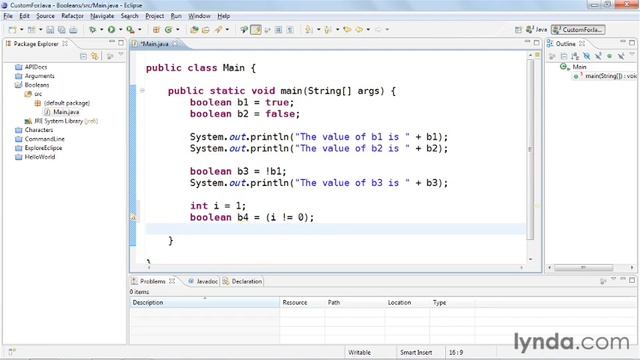Click the New file toolbar icon
Screen dimensions: 640x360
(x=13, y=29)
